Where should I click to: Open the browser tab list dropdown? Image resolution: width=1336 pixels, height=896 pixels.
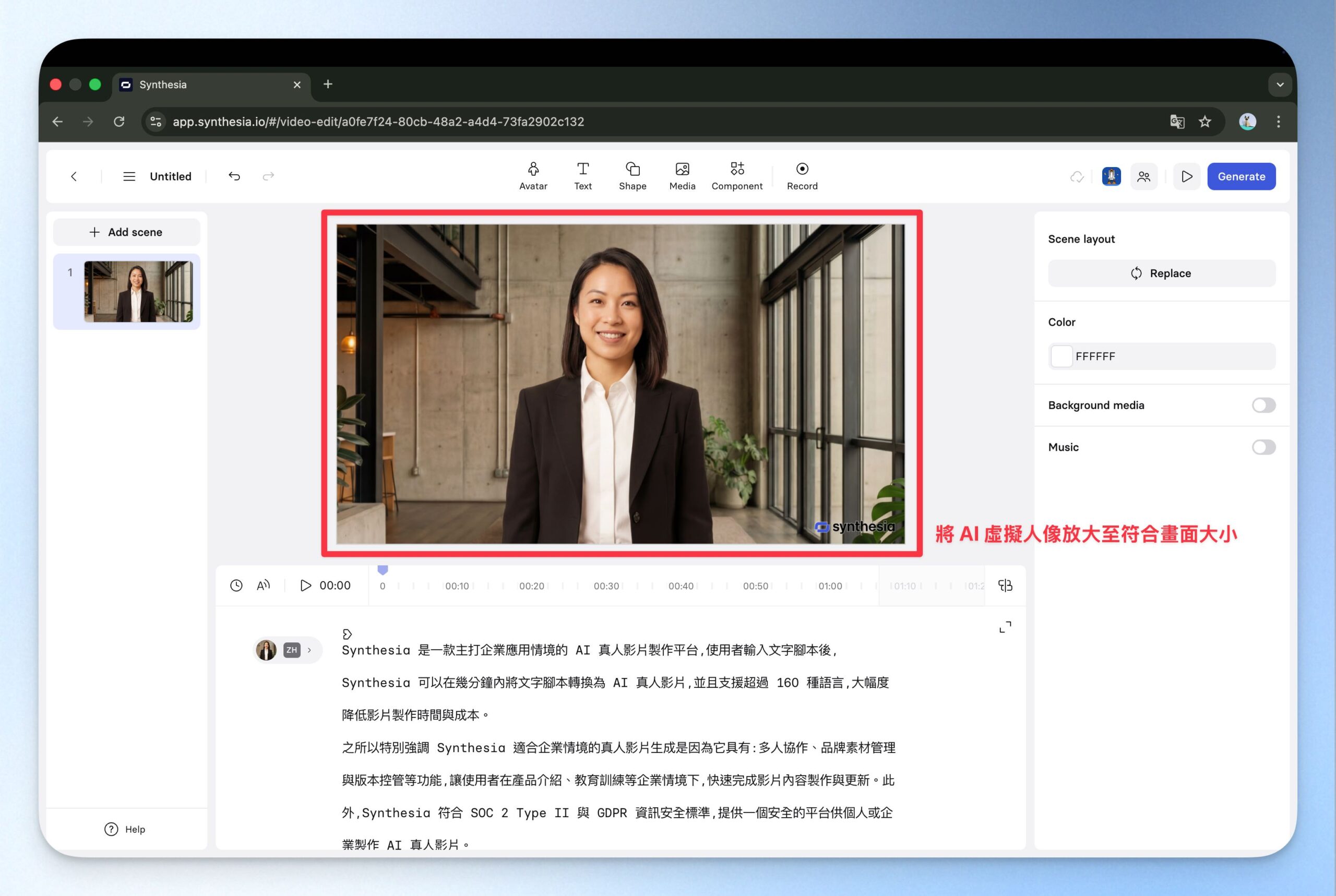point(1280,85)
